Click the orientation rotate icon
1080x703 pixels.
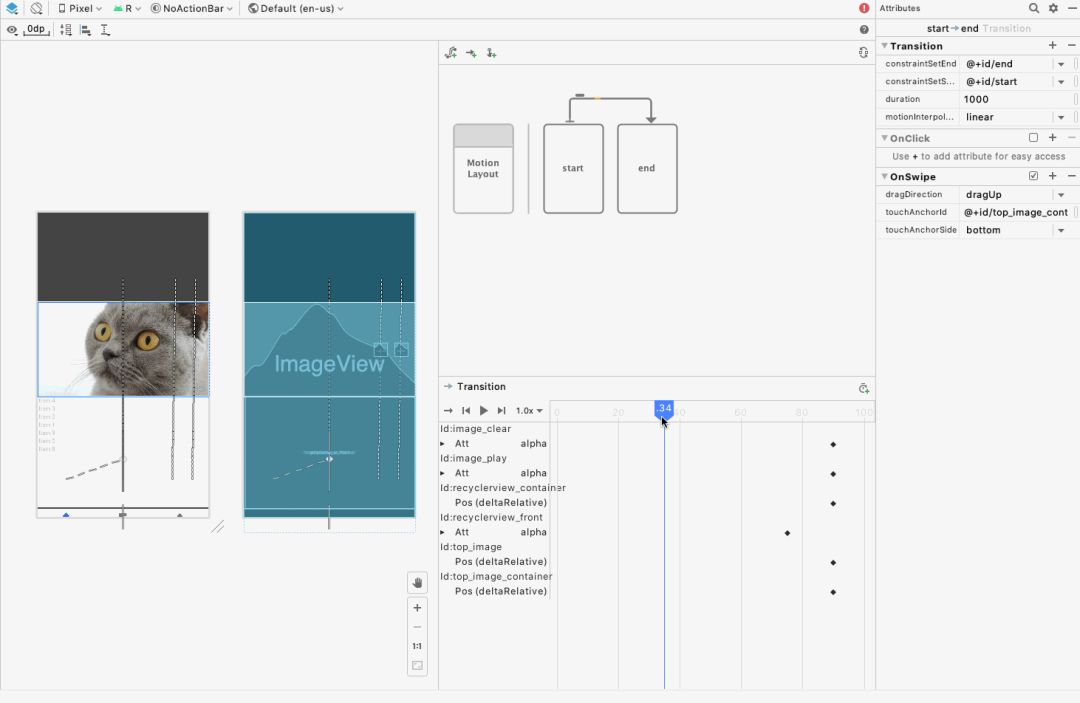click(x=37, y=8)
